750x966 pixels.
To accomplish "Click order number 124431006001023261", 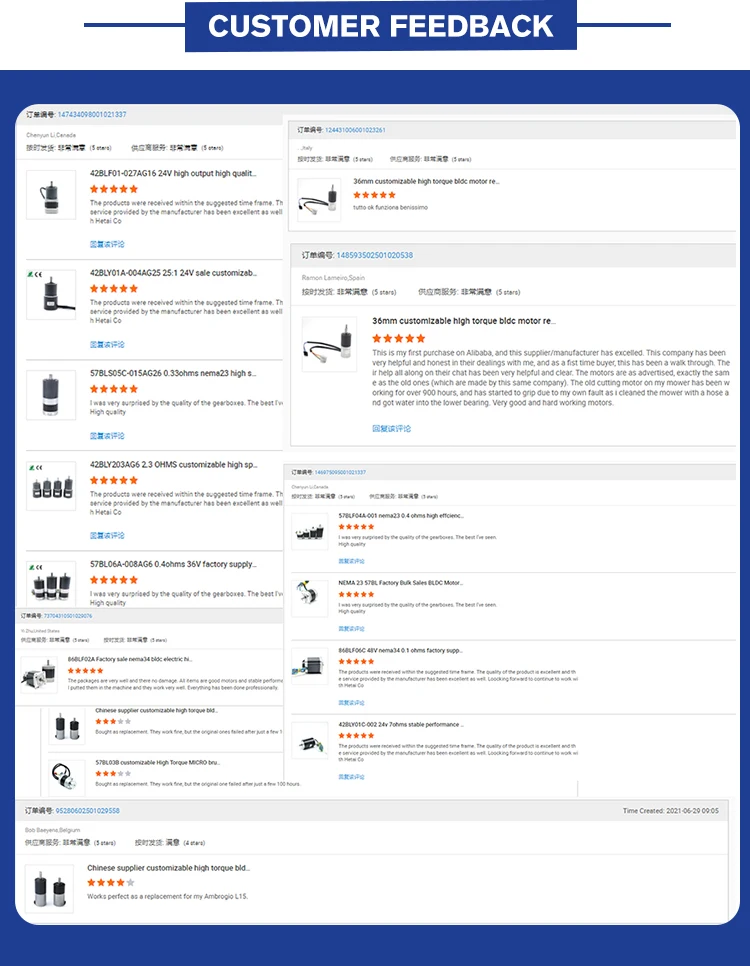I will pos(355,130).
